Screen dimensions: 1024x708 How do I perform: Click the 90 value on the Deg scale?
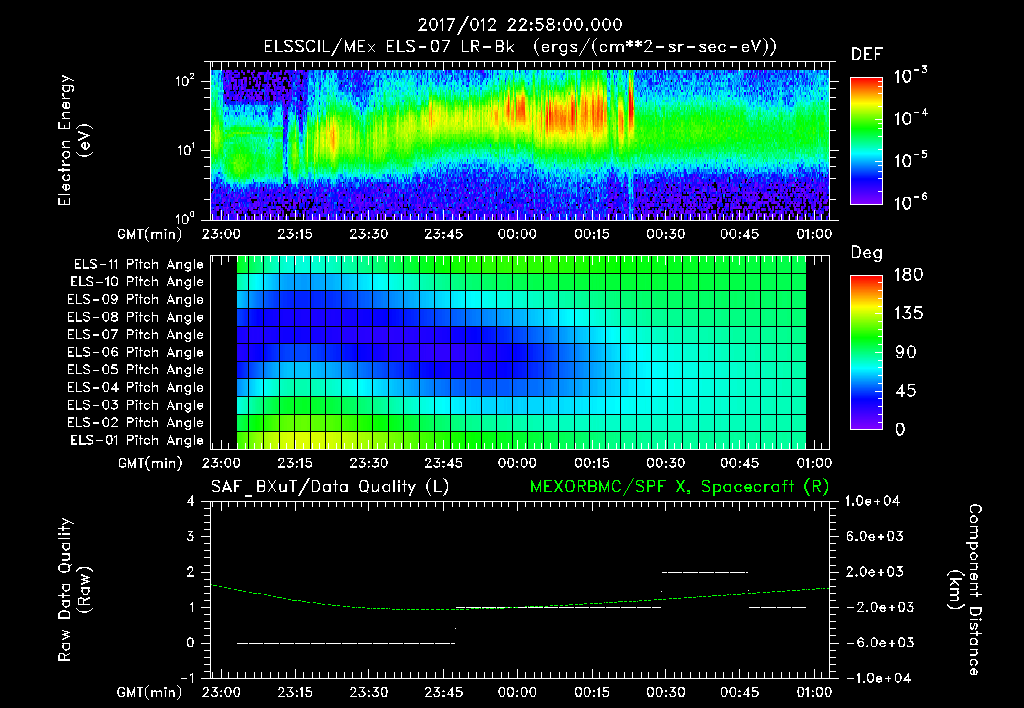(x=905, y=353)
